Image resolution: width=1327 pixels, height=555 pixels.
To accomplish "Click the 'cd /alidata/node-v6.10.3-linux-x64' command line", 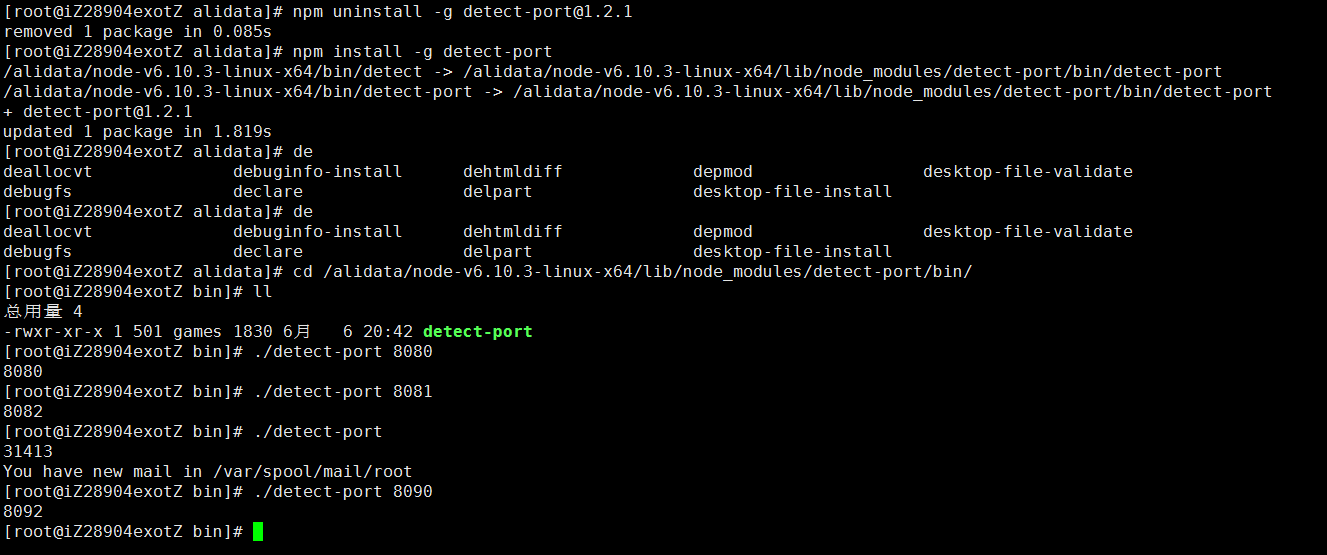I will (633, 271).
